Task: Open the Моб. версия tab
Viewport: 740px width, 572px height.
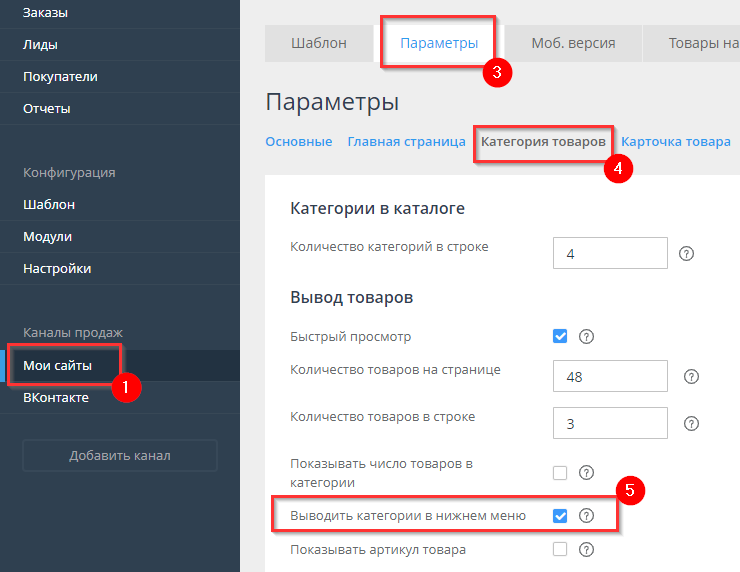Action: coord(573,43)
